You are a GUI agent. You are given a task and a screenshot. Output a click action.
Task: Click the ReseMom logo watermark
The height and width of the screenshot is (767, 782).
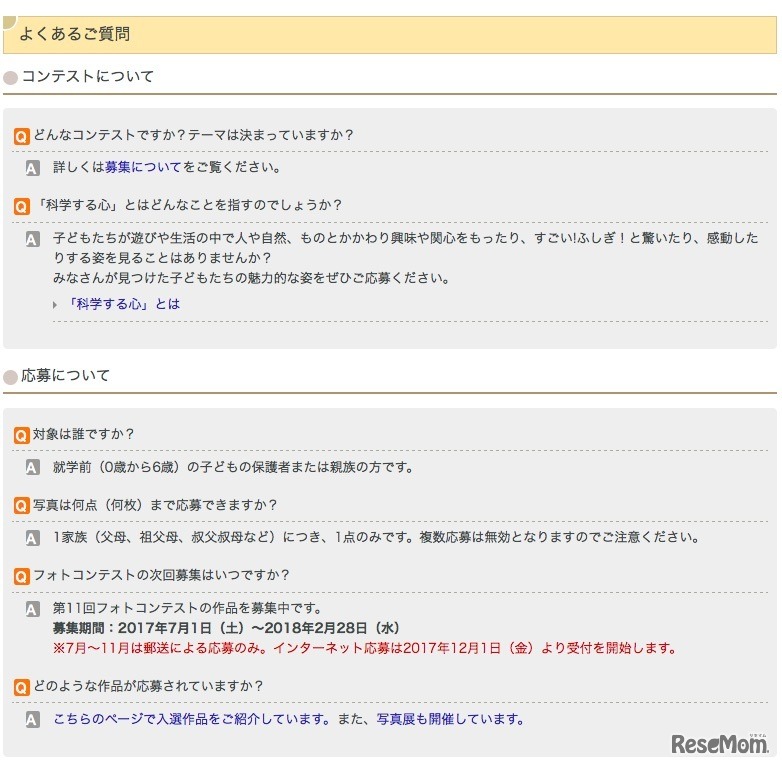tap(719, 744)
